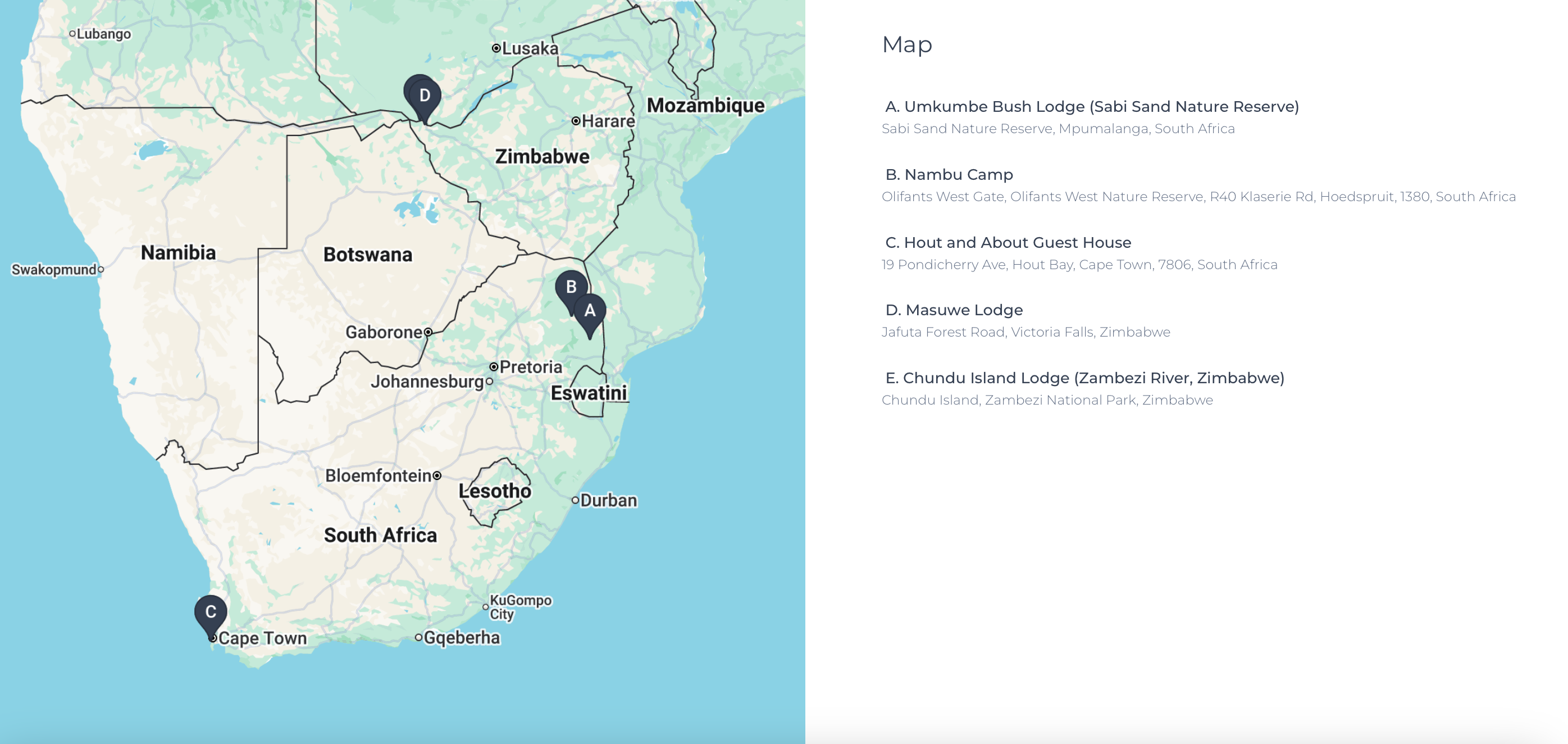Image resolution: width=1568 pixels, height=744 pixels.
Task: Open the Masuwe Lodge listing
Action: click(954, 310)
